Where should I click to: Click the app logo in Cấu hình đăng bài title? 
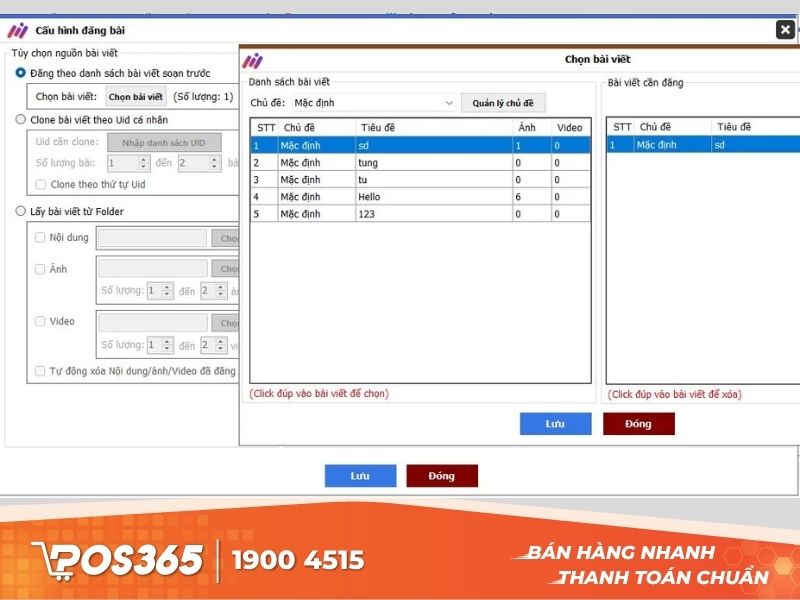(17, 31)
